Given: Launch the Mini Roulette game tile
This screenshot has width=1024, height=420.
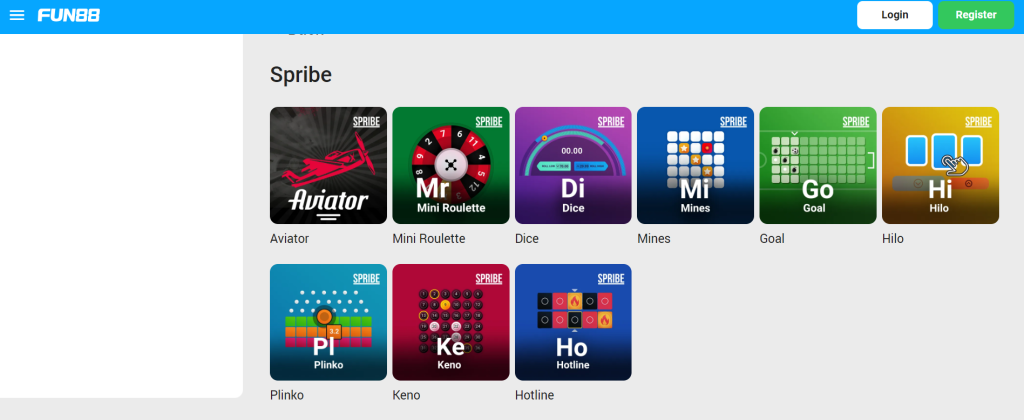Looking at the screenshot, I should (x=450, y=165).
